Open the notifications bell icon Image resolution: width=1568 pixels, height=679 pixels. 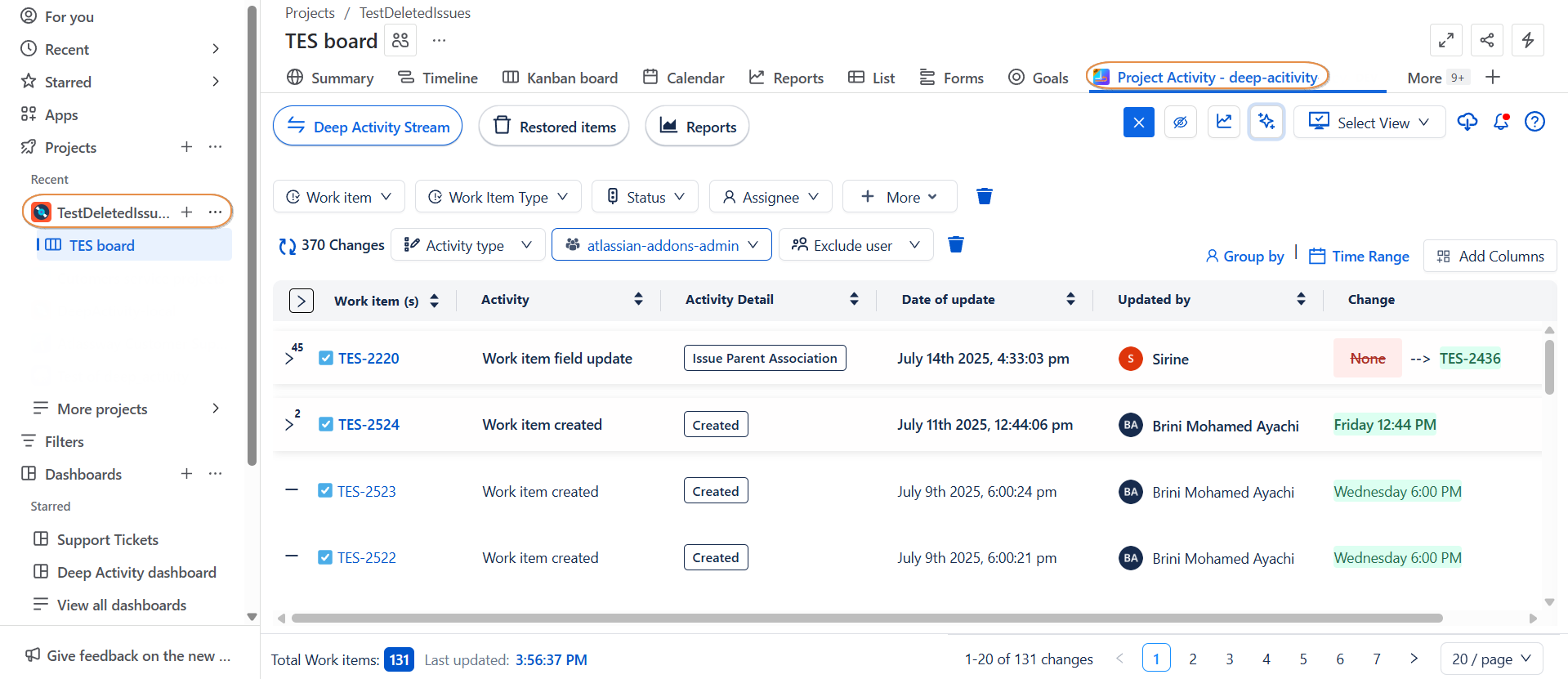[1501, 123]
